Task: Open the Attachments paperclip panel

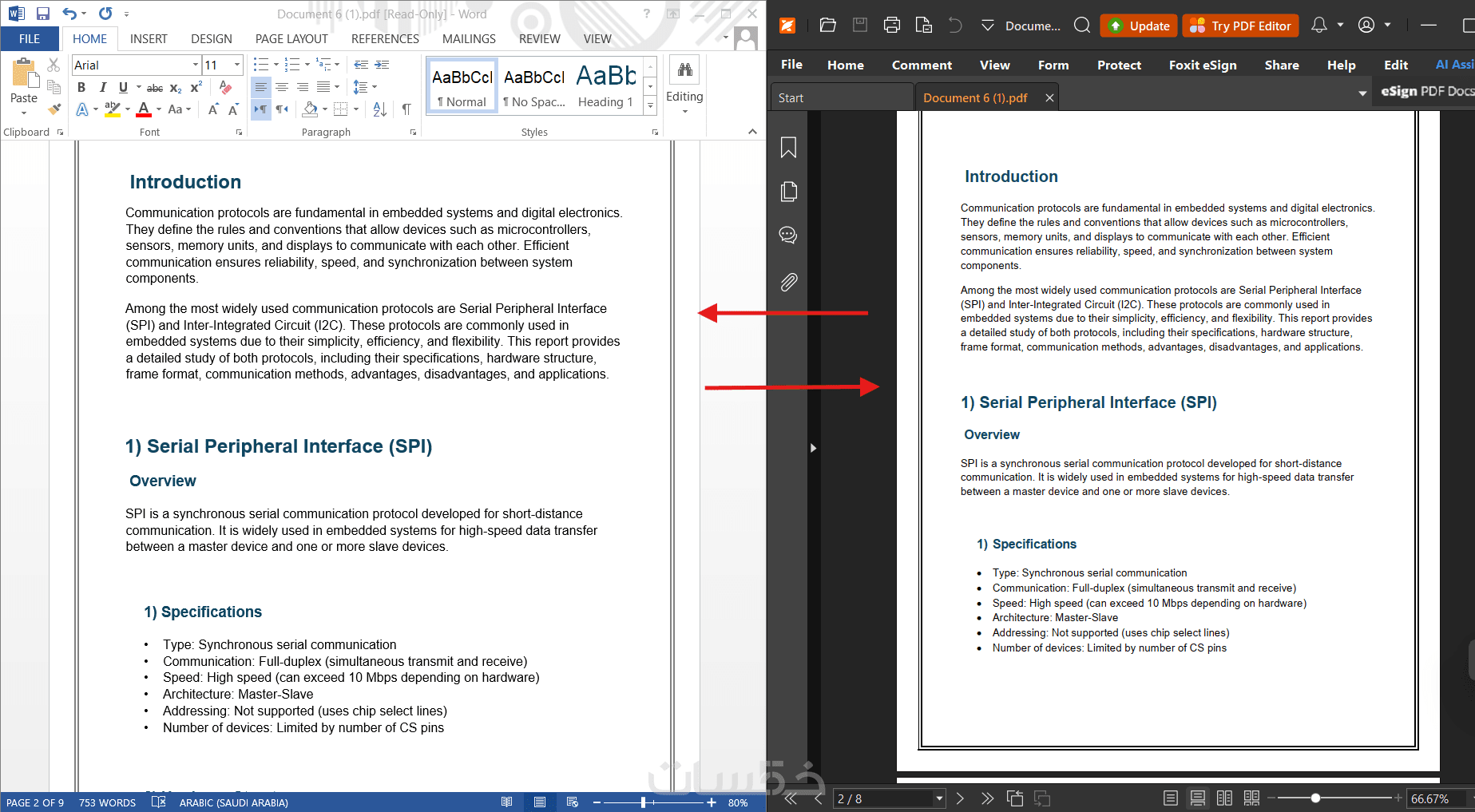Action: (x=788, y=282)
